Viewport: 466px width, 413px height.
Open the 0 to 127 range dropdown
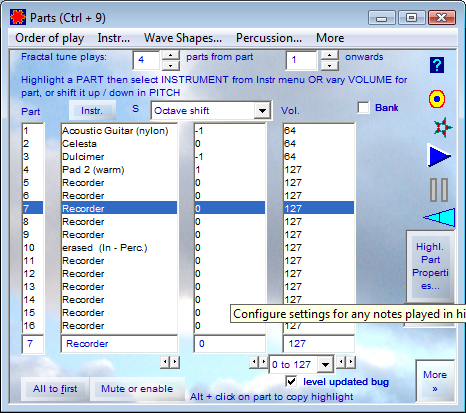[x=325, y=365]
